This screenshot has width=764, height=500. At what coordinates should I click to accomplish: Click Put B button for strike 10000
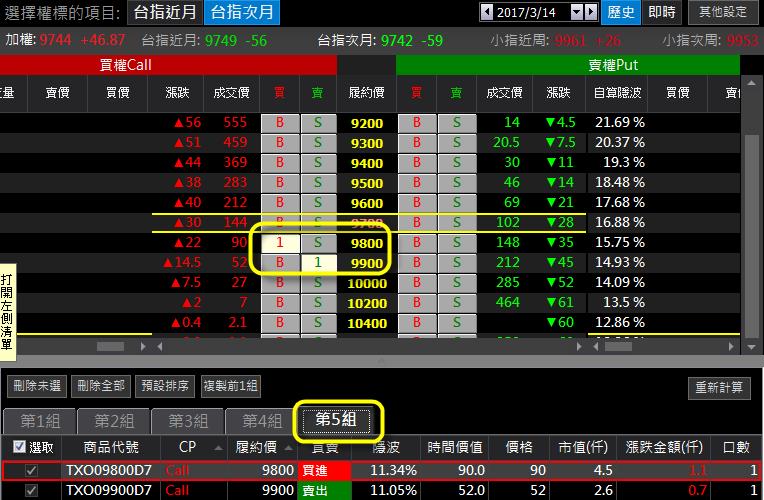(417, 283)
